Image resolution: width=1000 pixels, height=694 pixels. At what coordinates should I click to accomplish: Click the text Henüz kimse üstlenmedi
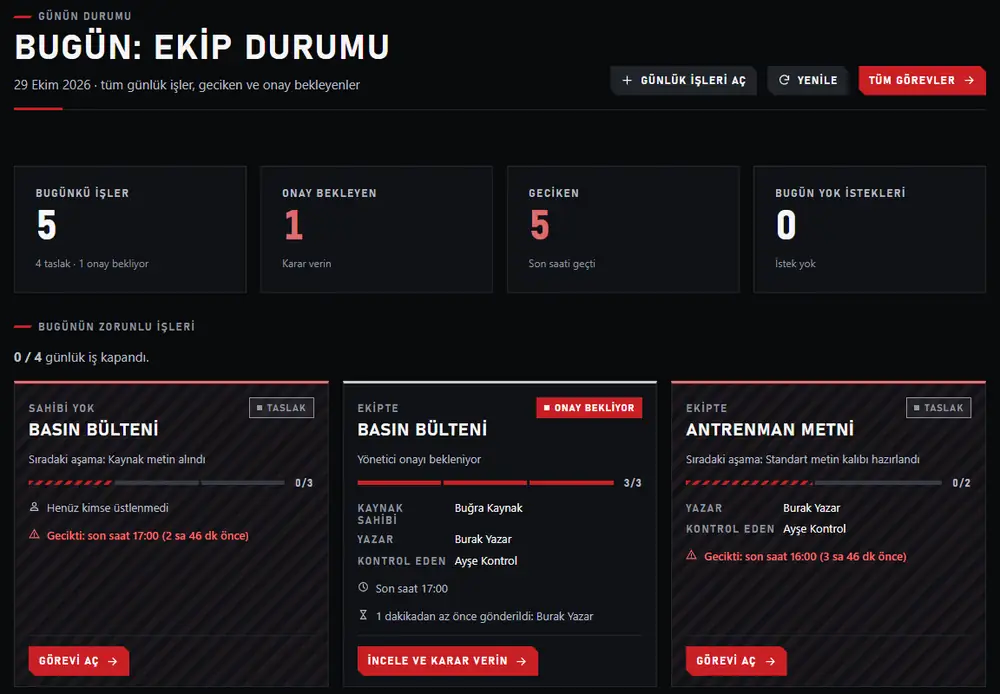click(108, 508)
